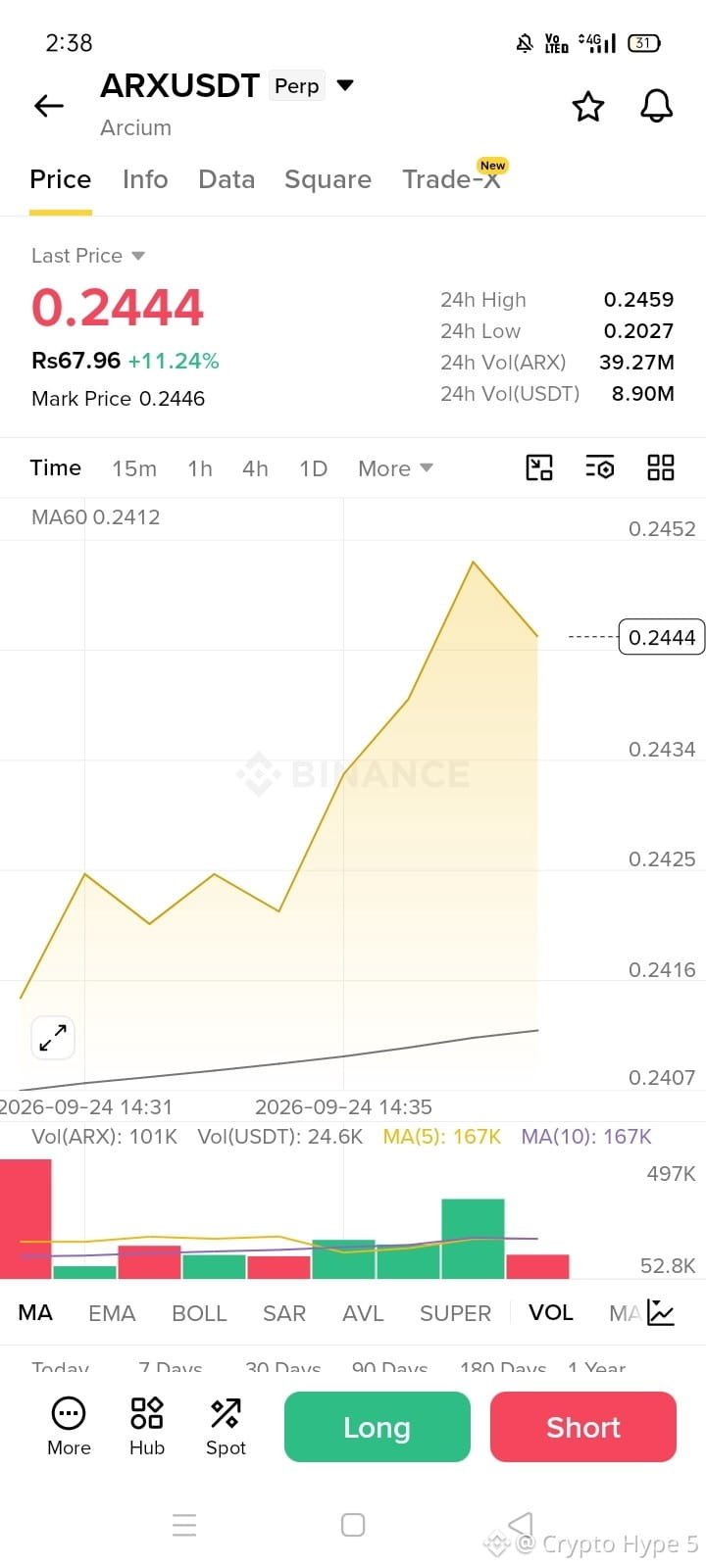The image size is (706, 1568).
Task: Tap the green Long button
Action: (x=378, y=1427)
